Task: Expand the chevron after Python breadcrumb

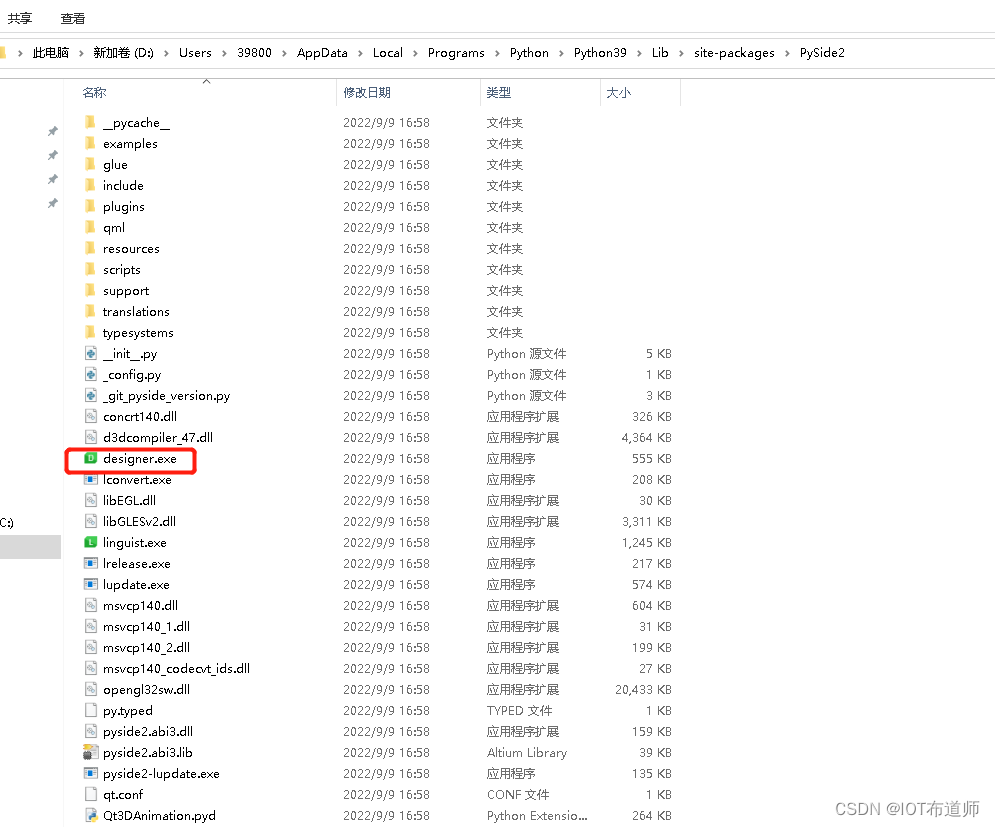Action: [561, 53]
